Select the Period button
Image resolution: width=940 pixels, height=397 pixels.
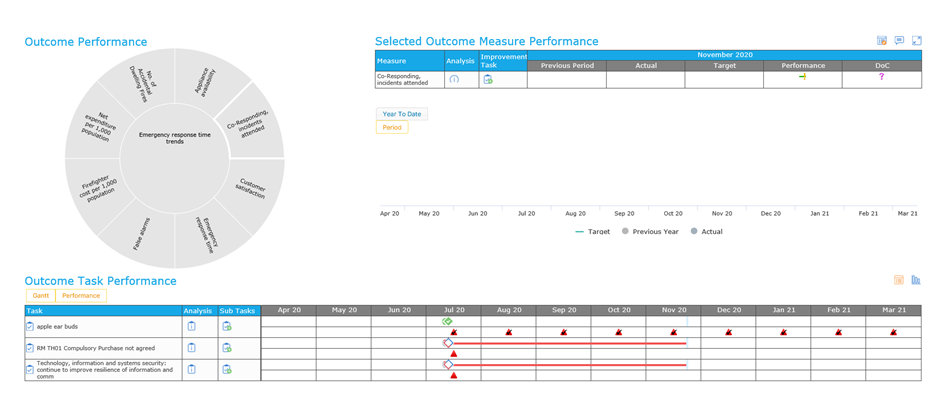click(x=392, y=127)
